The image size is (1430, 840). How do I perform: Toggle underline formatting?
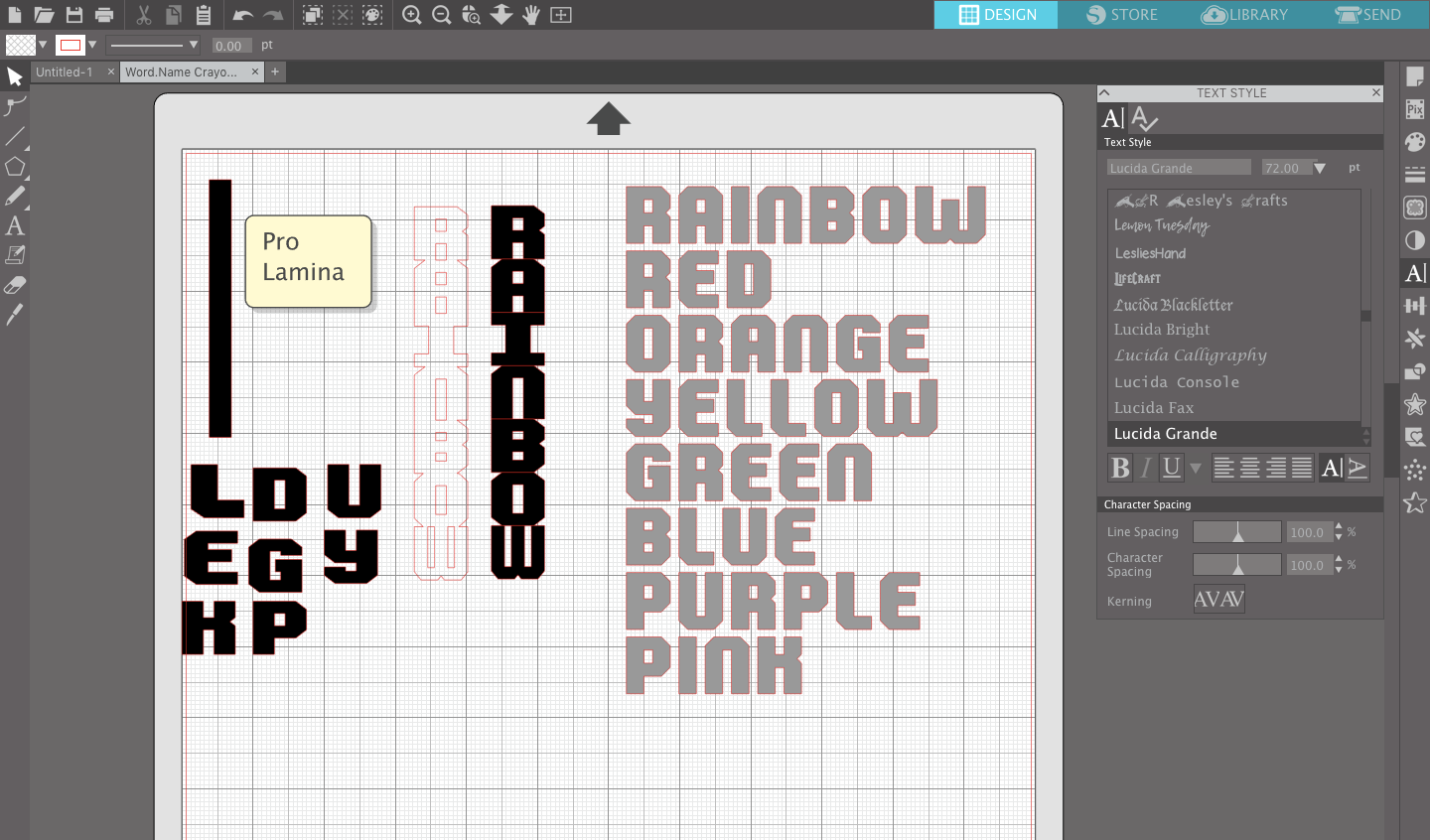tap(1171, 467)
